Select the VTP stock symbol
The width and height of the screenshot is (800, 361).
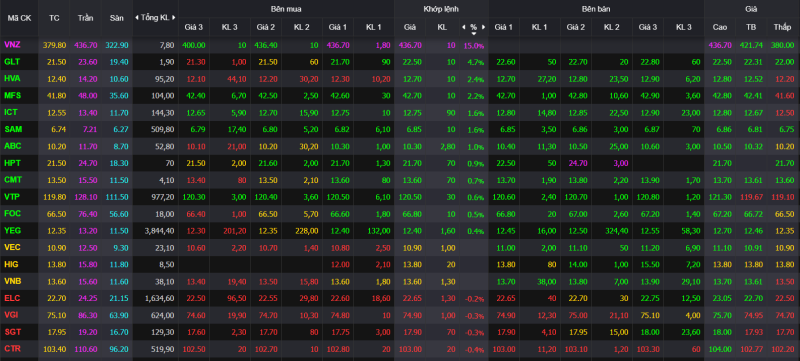12,197
